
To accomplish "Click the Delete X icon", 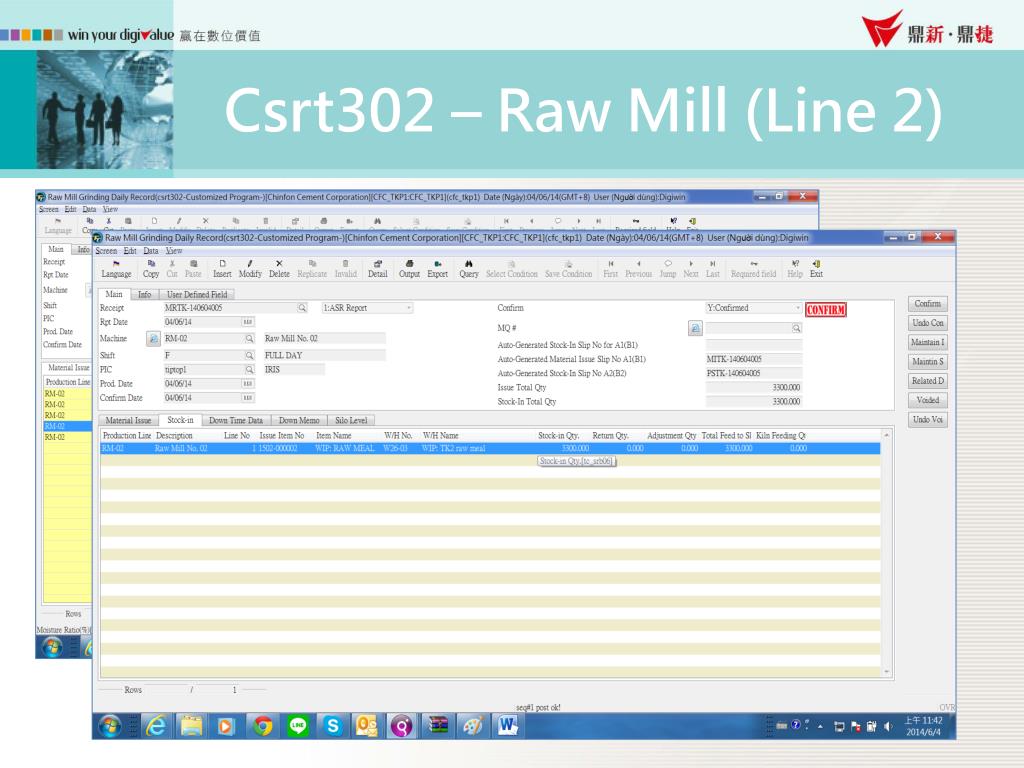I will point(279,264).
